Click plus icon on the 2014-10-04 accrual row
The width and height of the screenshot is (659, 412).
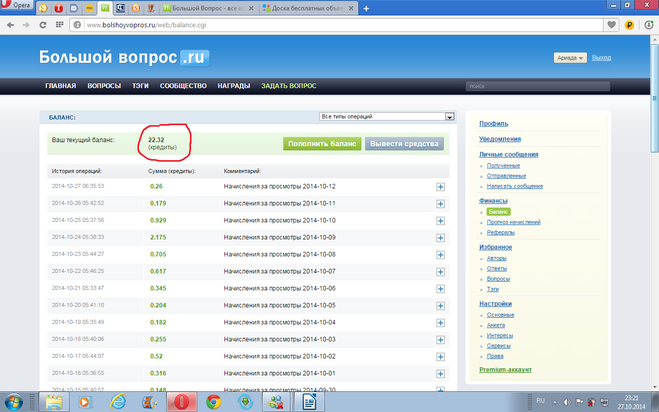tap(440, 323)
